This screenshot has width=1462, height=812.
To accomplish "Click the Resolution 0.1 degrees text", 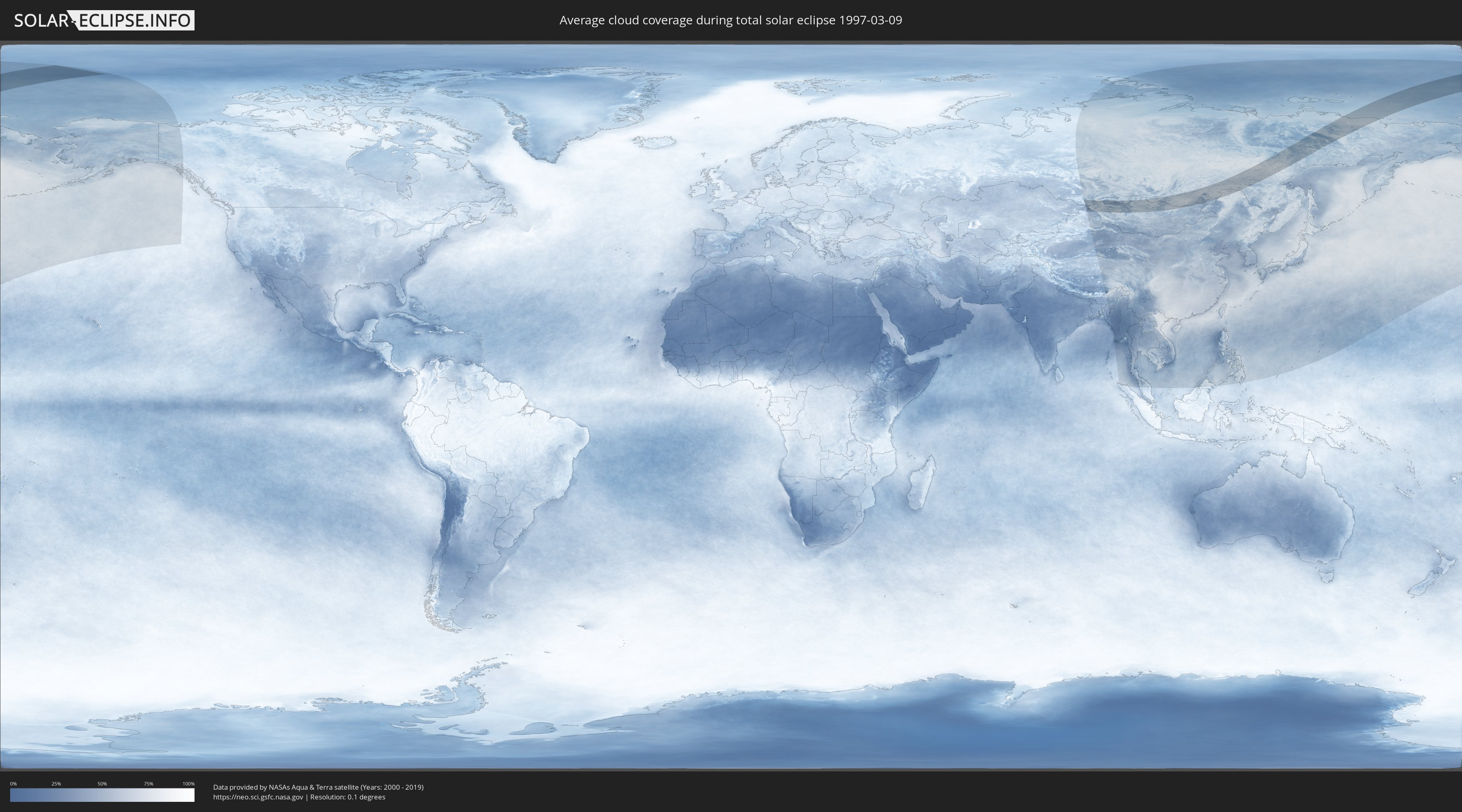I will point(347,797).
